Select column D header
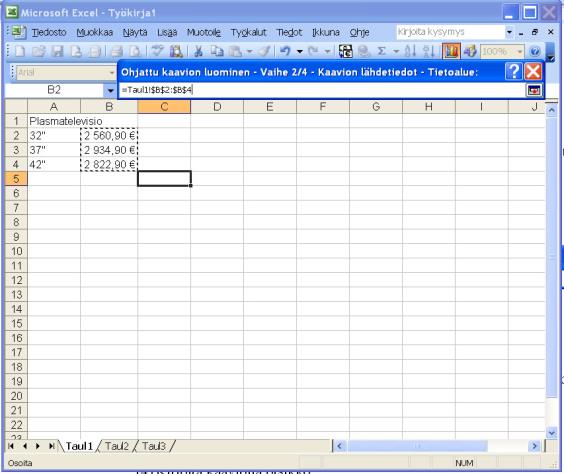The width and height of the screenshot is (564, 474). click(x=217, y=107)
